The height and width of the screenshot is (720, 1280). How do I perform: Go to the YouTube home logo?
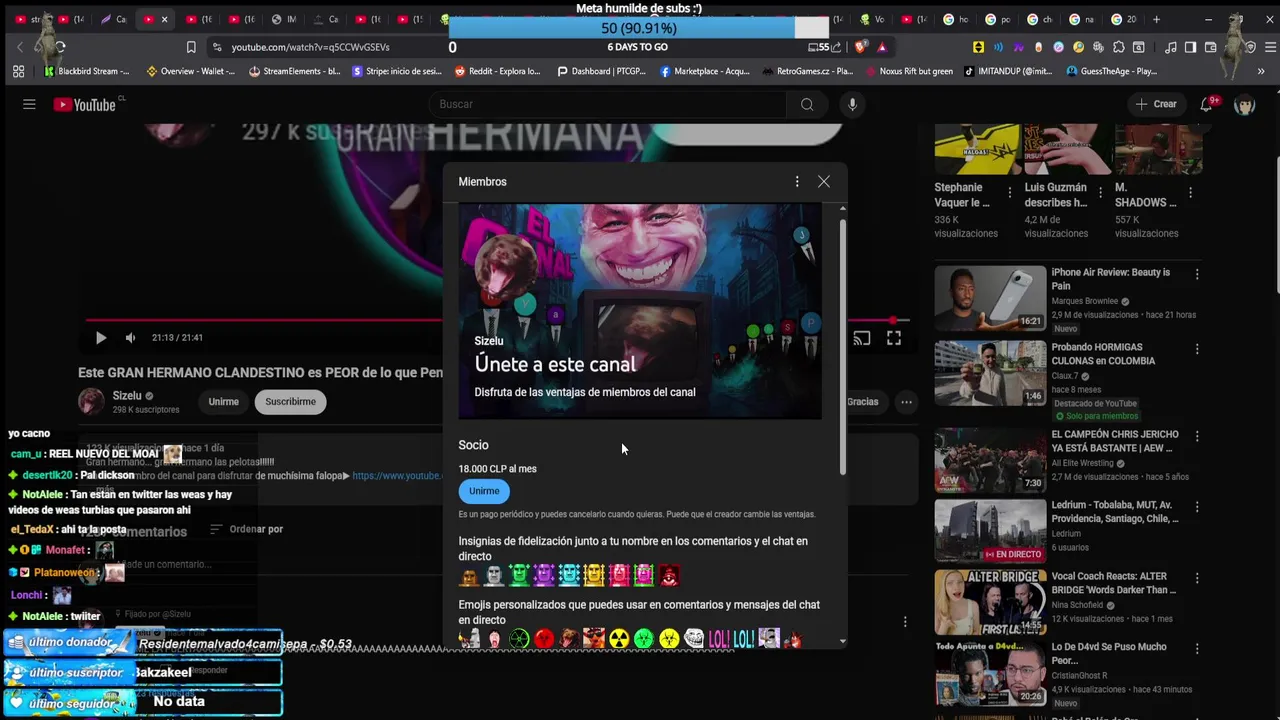pos(85,104)
